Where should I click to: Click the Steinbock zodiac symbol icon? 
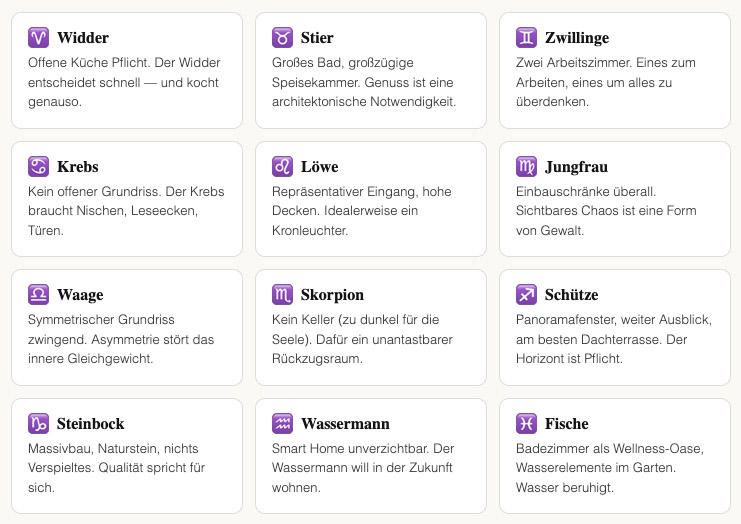(x=38, y=423)
